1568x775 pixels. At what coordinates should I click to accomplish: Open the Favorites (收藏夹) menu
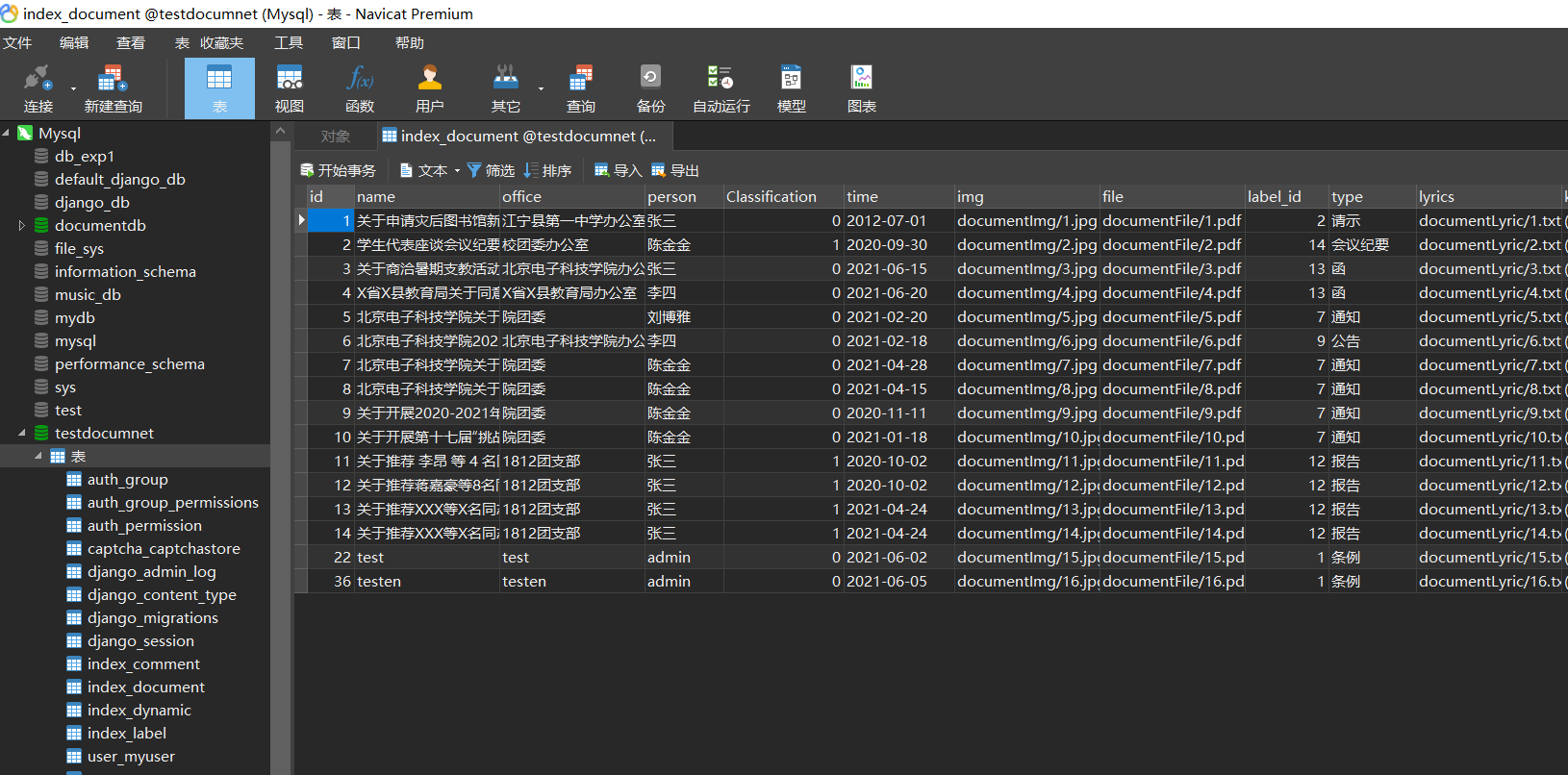coord(222,43)
